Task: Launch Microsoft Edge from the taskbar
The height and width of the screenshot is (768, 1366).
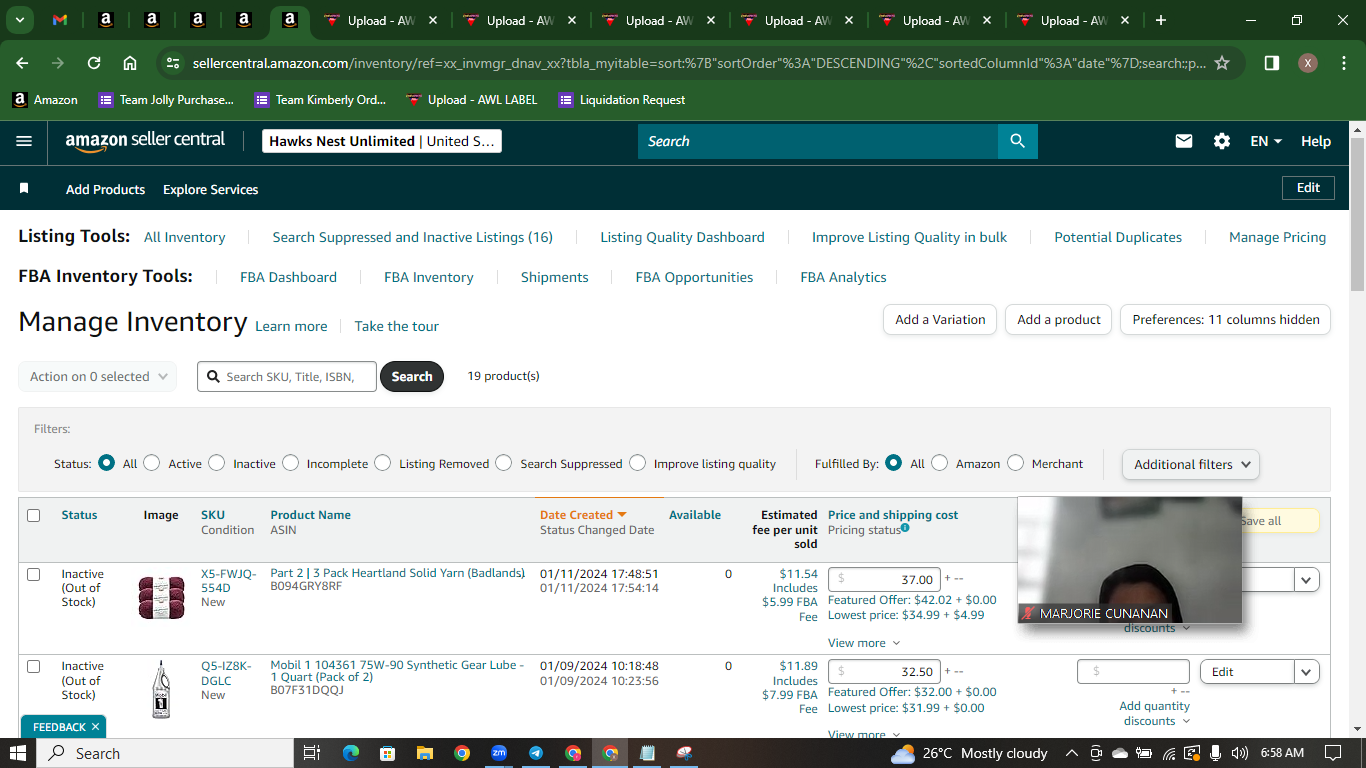Action: point(350,753)
